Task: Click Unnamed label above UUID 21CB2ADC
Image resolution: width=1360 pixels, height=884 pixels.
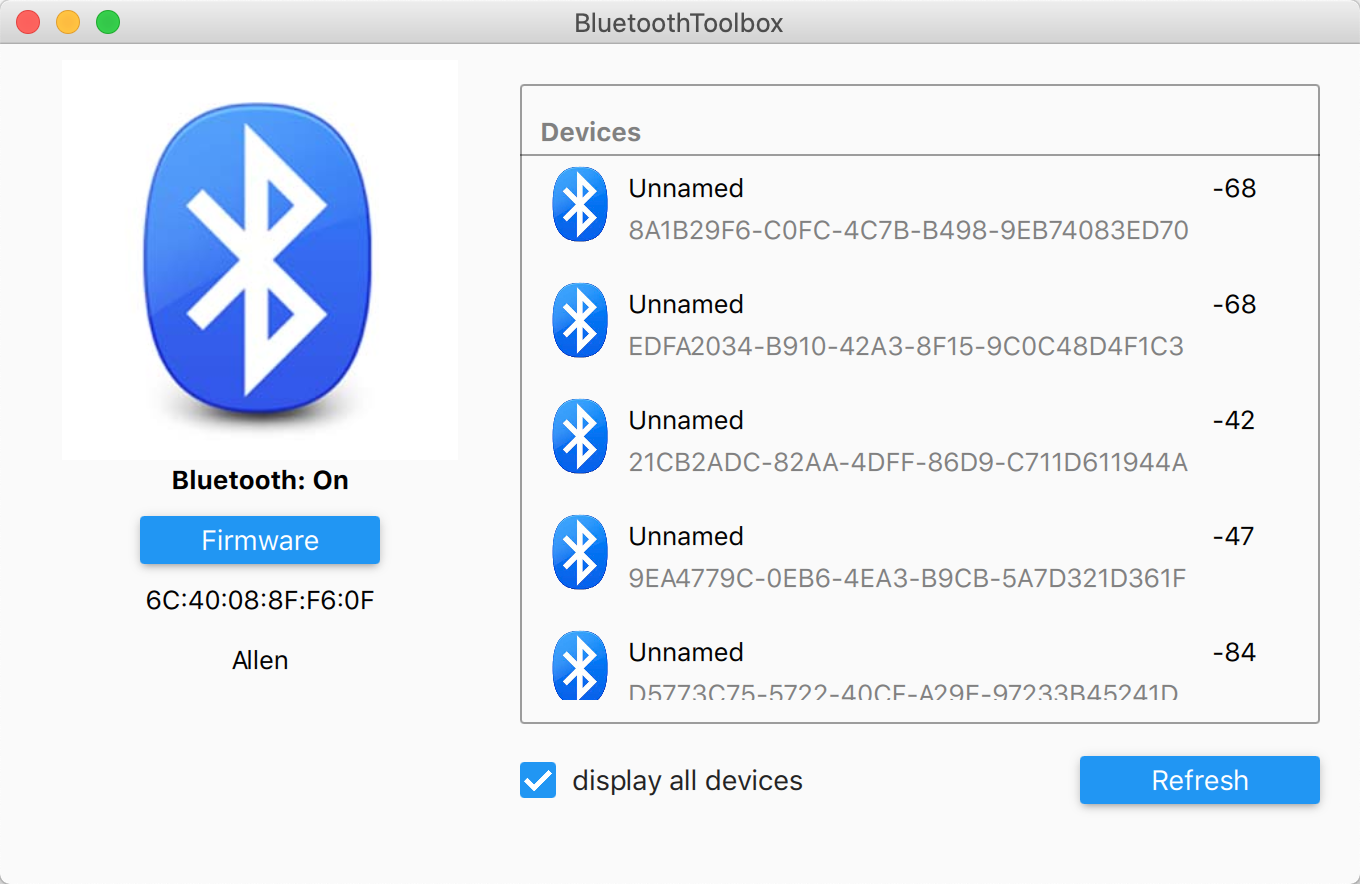Action: [686, 420]
